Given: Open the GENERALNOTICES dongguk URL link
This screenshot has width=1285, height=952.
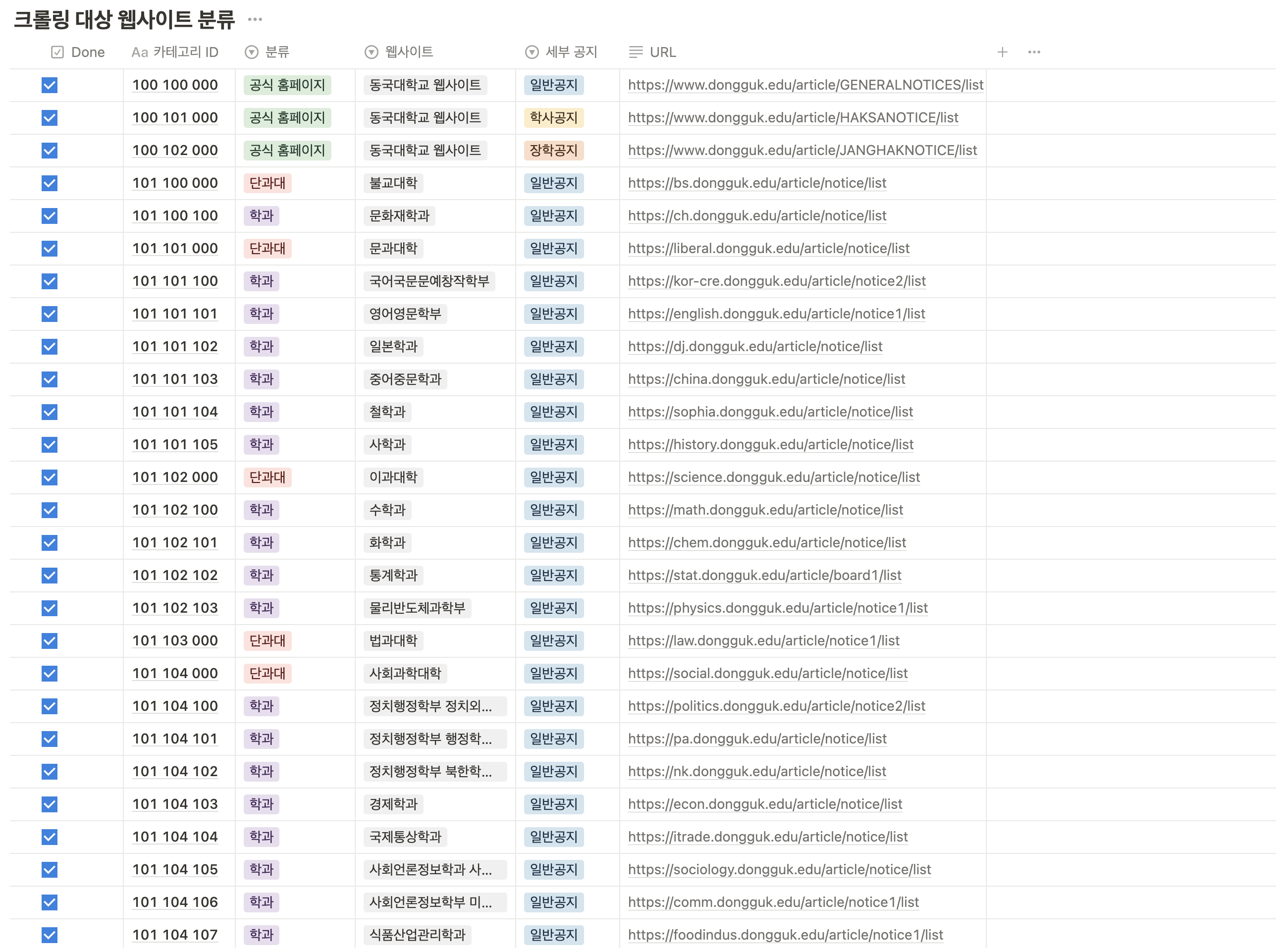Looking at the screenshot, I should (805, 85).
